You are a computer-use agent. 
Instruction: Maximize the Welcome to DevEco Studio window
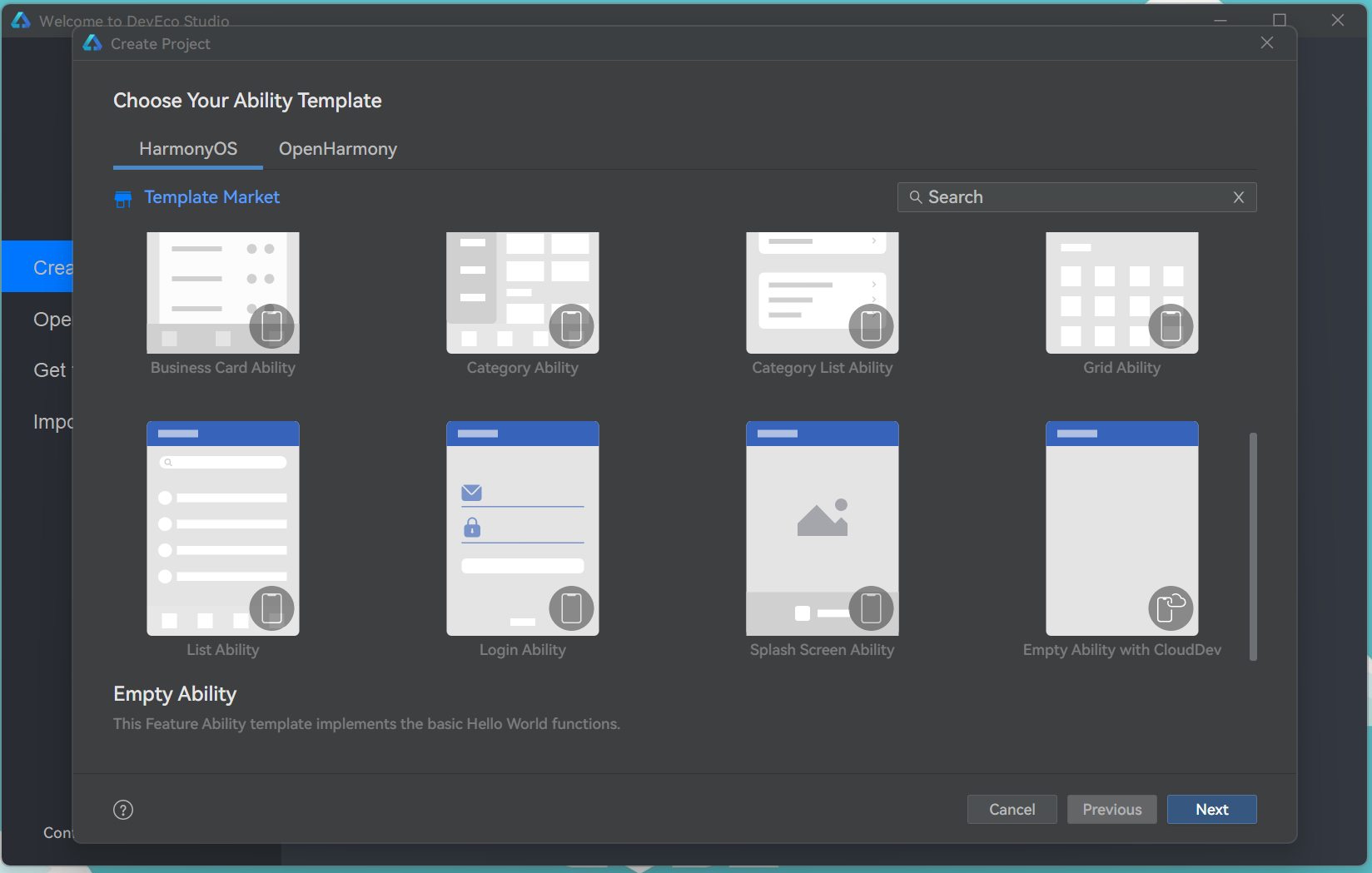[1280, 20]
